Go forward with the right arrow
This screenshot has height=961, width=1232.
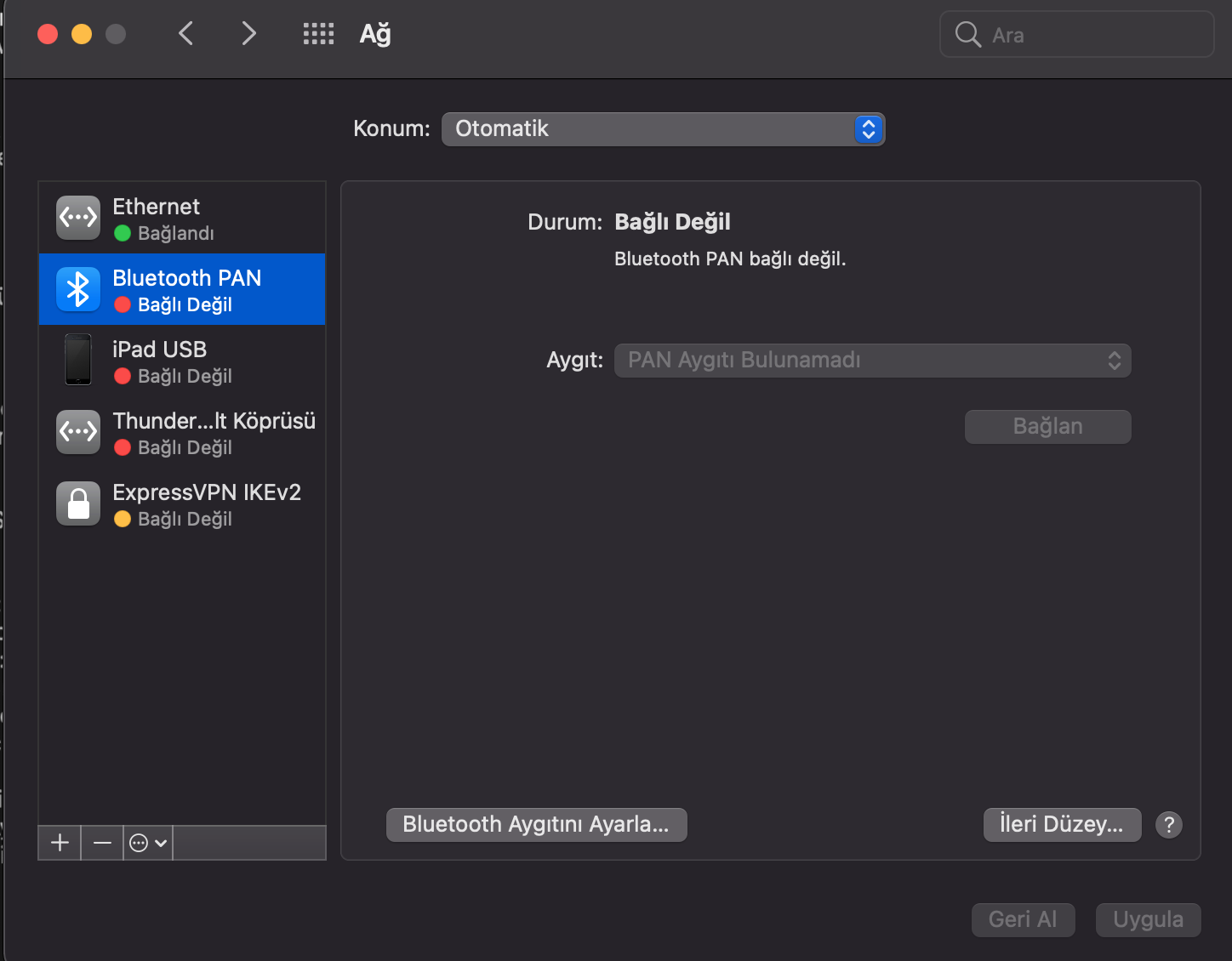click(x=248, y=34)
